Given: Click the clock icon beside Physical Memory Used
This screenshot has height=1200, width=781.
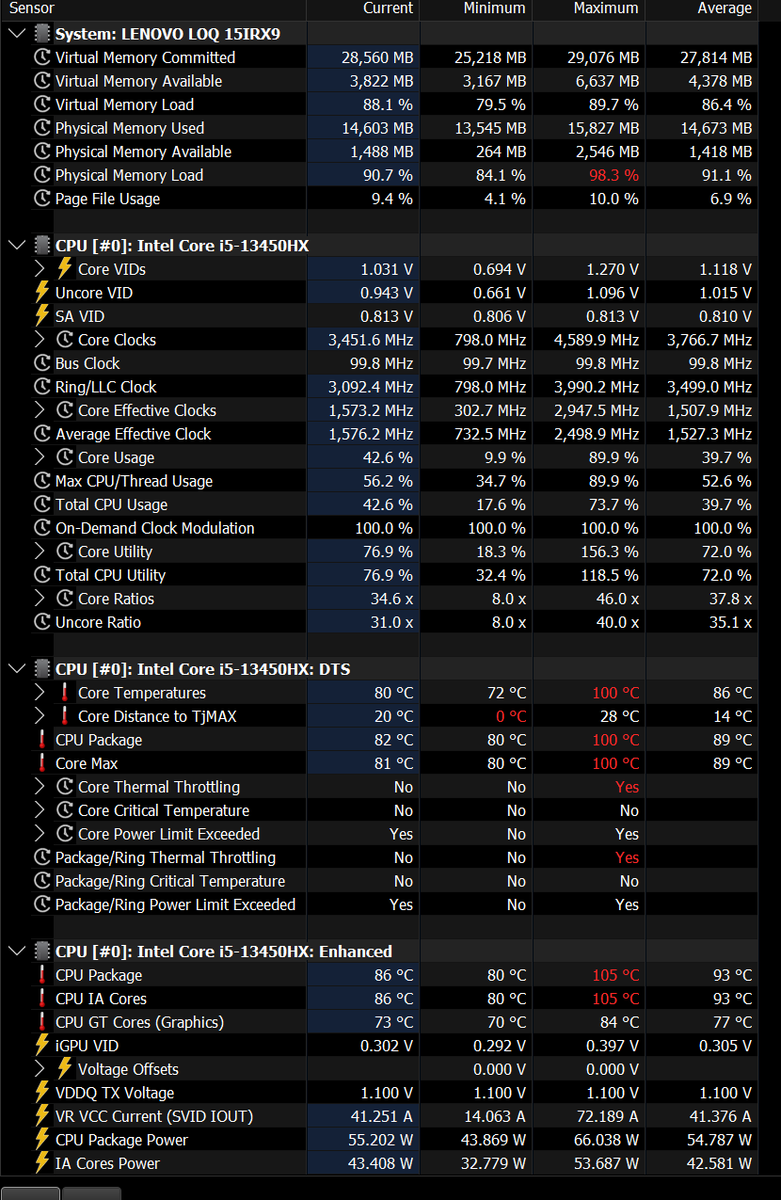Looking at the screenshot, I should pyautogui.click(x=42, y=128).
